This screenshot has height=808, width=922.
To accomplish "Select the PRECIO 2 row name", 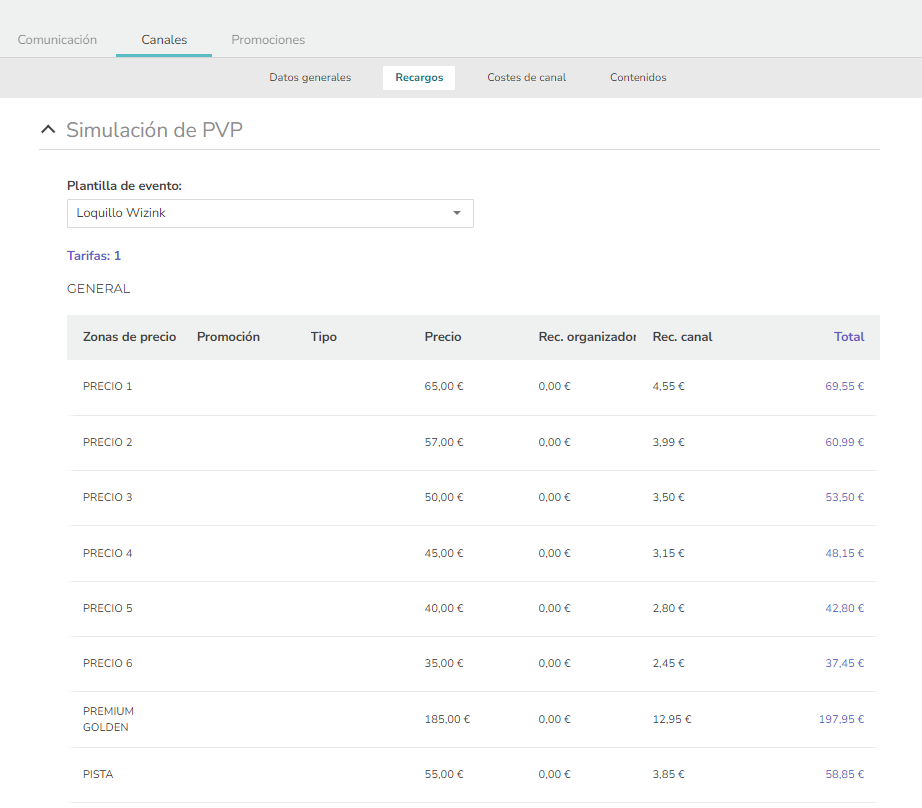I will click(108, 442).
